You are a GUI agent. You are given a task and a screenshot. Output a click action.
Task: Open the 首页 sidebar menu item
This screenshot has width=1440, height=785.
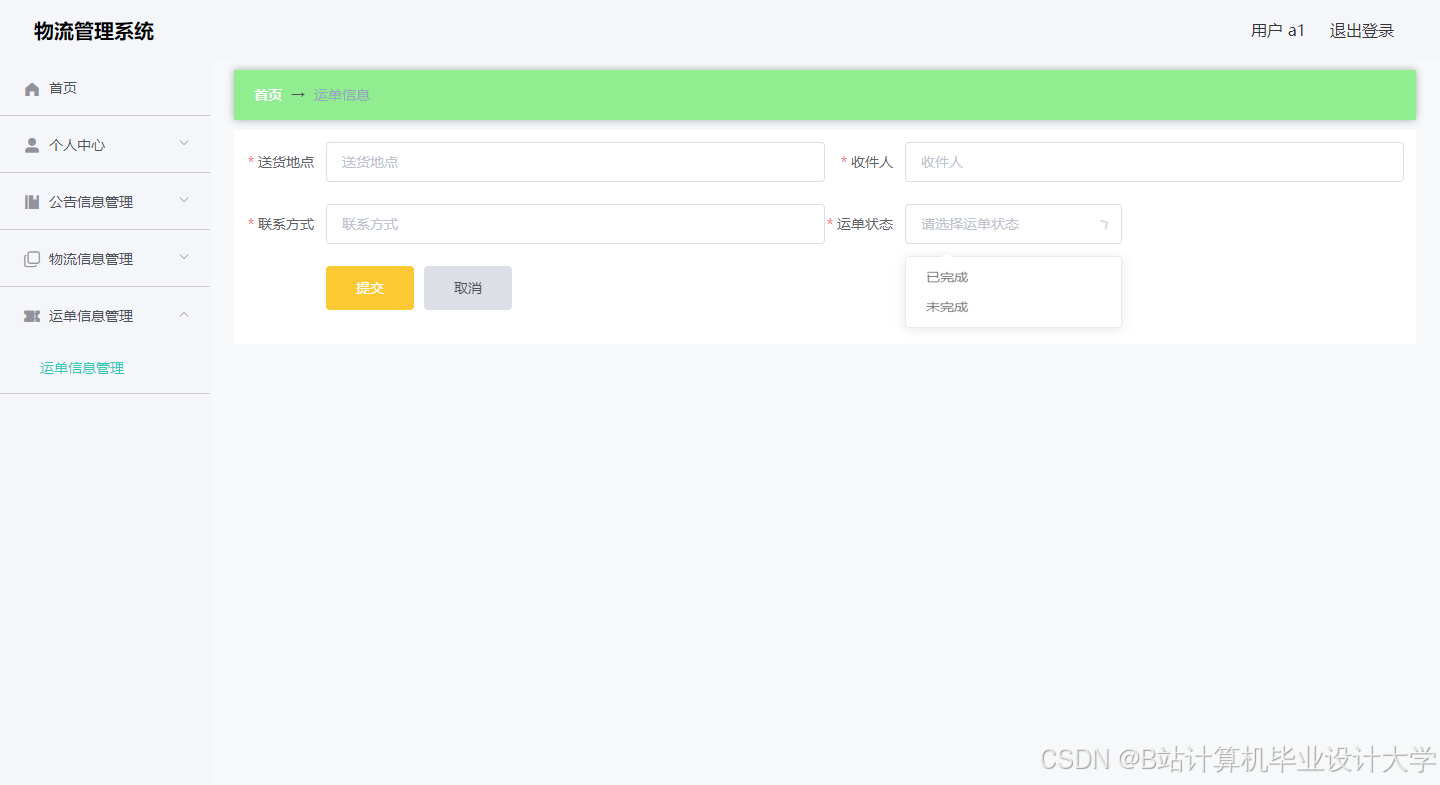pos(105,88)
